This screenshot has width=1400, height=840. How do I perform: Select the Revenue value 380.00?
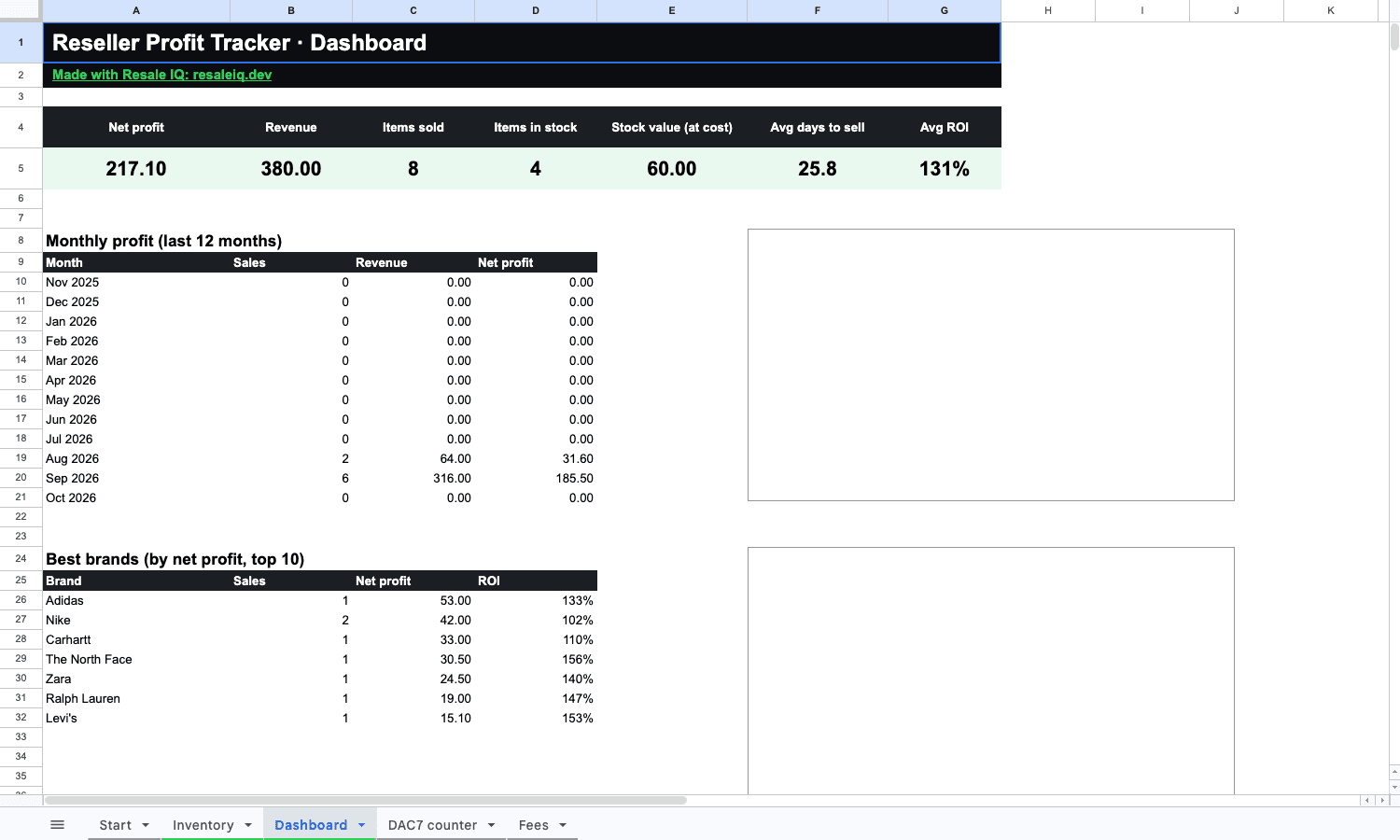pyautogui.click(x=291, y=169)
